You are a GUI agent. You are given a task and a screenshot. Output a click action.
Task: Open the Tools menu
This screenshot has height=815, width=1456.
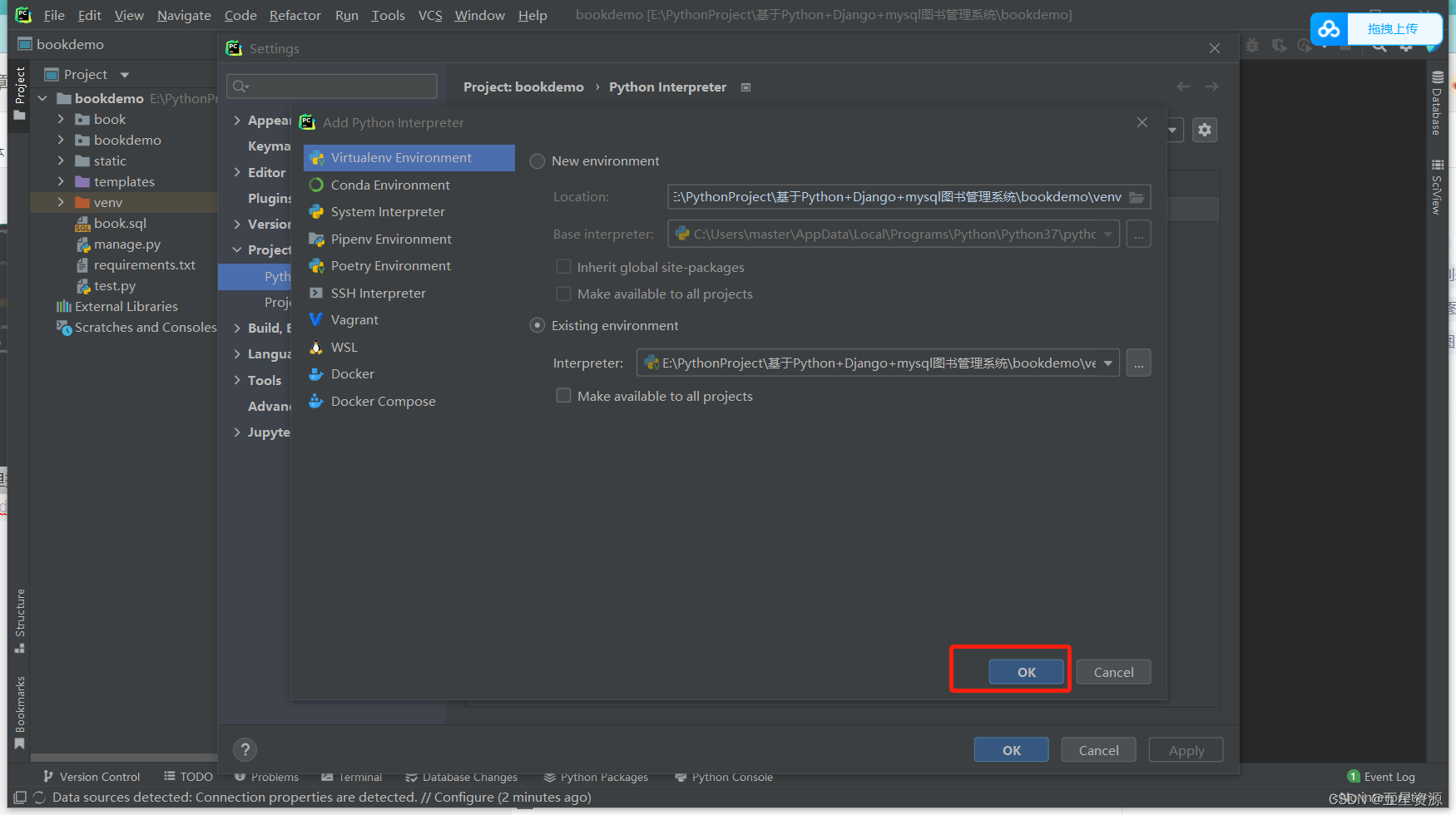click(388, 15)
